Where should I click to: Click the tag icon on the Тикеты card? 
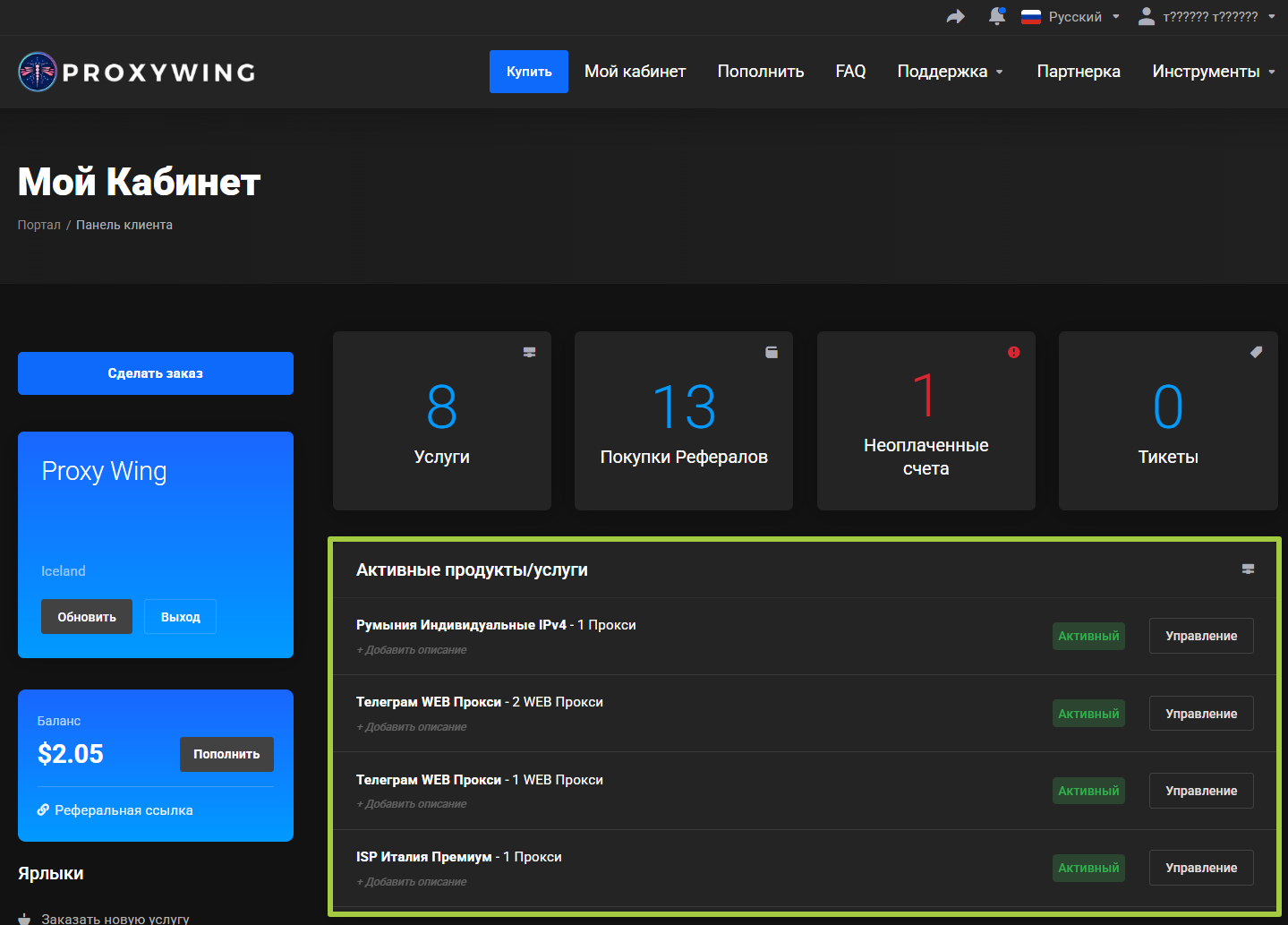[1257, 353]
